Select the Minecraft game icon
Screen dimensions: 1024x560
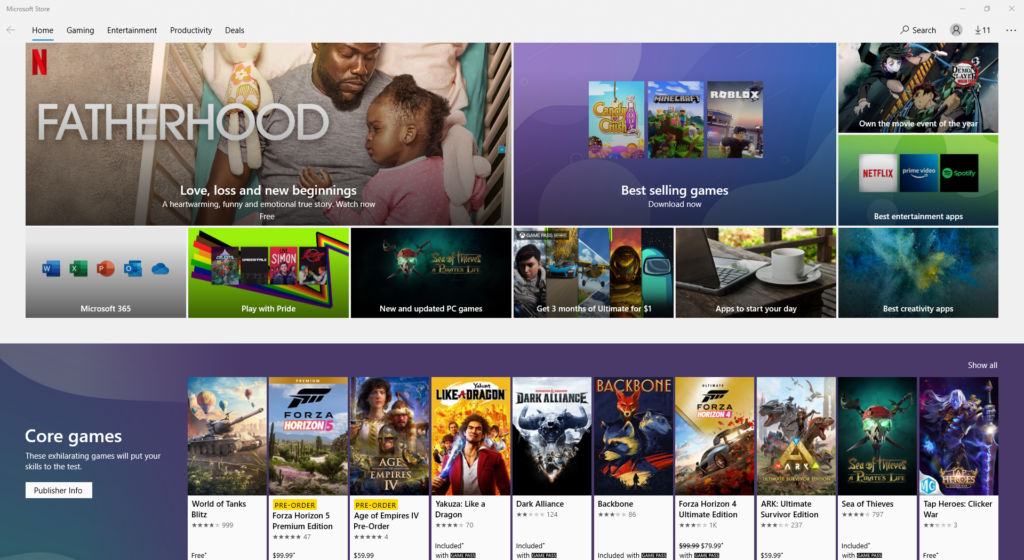pyautogui.click(x=675, y=119)
